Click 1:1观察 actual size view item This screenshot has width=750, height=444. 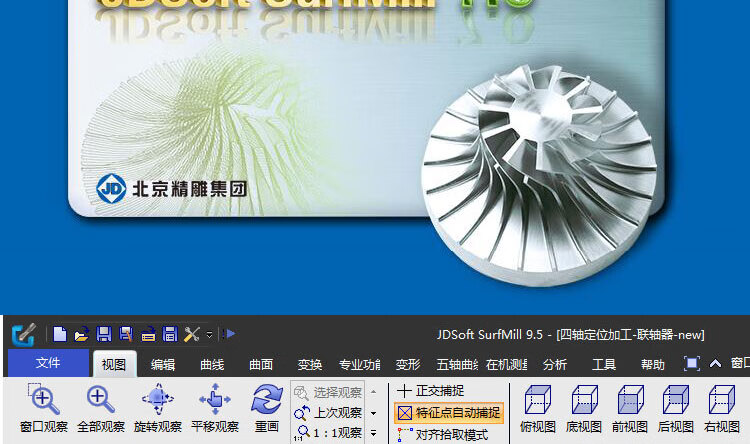[328, 433]
